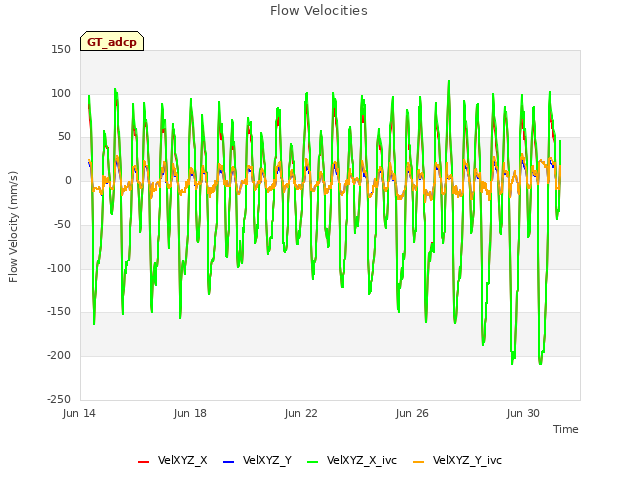Toggle the VelXYZ_X legend entry

tap(172, 460)
